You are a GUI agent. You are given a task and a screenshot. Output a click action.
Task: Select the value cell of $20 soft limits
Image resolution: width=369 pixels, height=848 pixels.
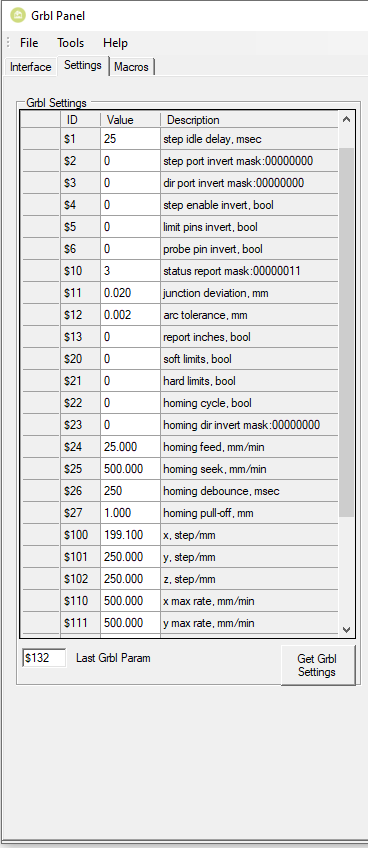(x=130, y=359)
